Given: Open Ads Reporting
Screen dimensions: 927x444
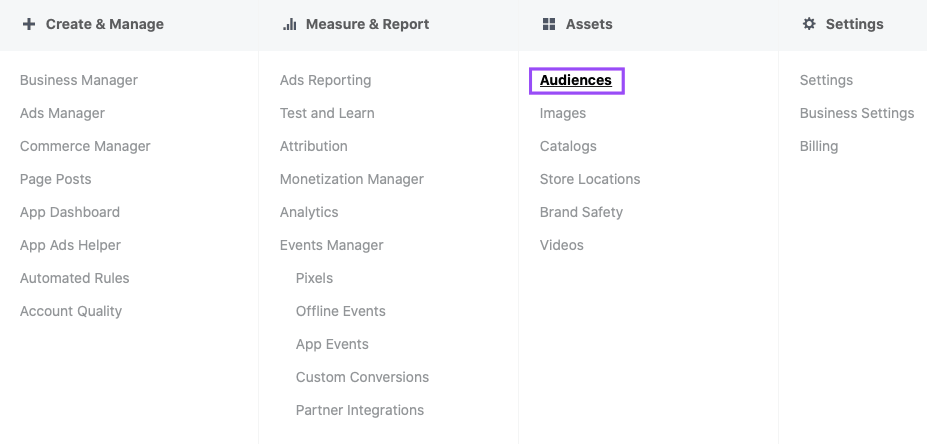Looking at the screenshot, I should (325, 80).
